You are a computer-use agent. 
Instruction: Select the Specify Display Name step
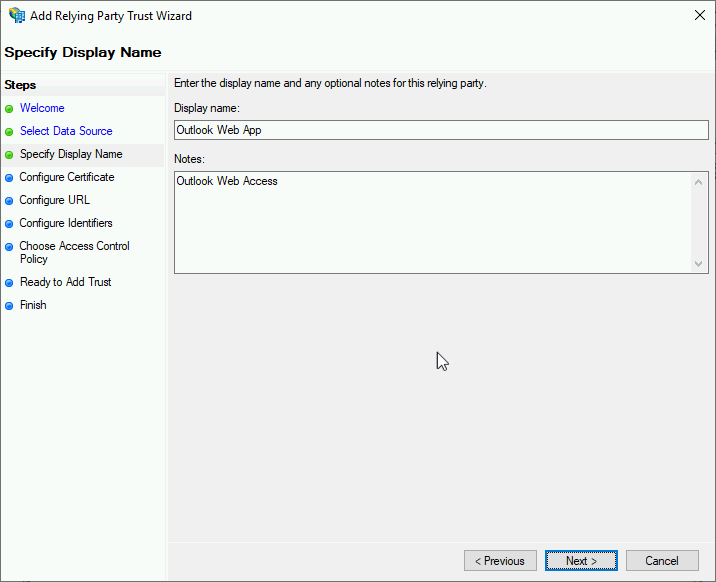(x=71, y=154)
